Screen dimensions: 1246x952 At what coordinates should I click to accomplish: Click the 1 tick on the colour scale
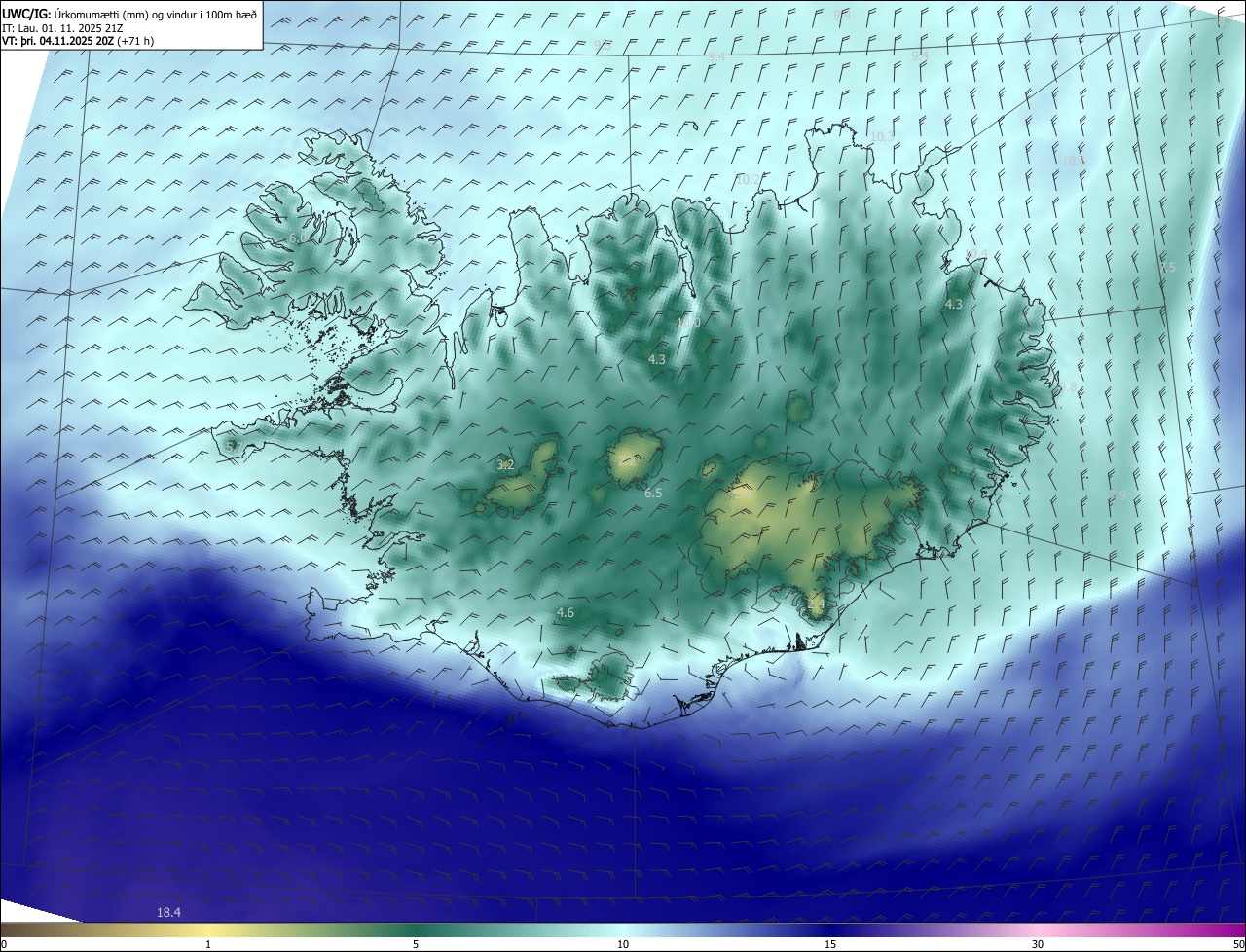pyautogui.click(x=208, y=944)
